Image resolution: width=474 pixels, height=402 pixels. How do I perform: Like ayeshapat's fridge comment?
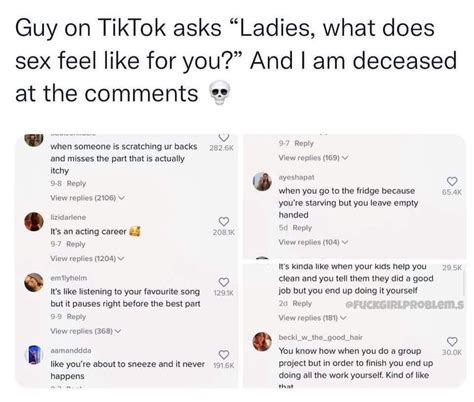(x=452, y=181)
